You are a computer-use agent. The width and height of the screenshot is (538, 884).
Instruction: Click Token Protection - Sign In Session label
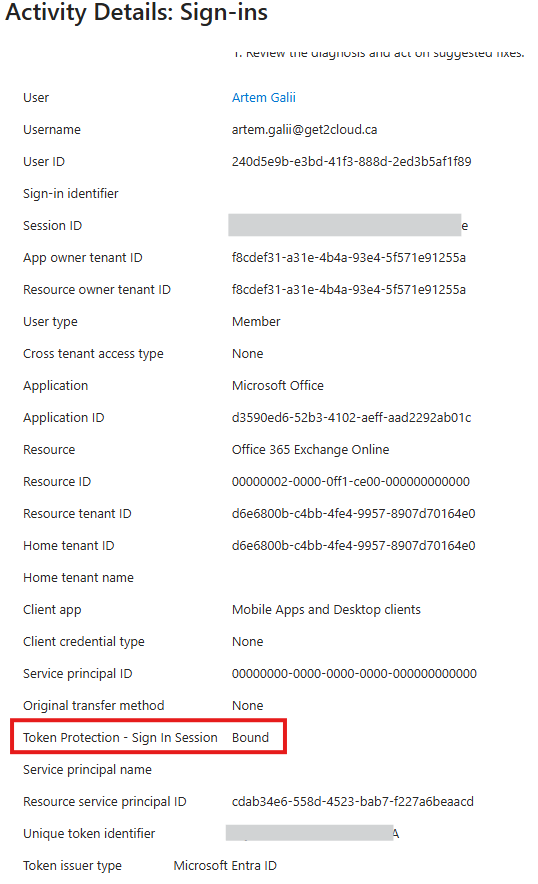click(120, 738)
